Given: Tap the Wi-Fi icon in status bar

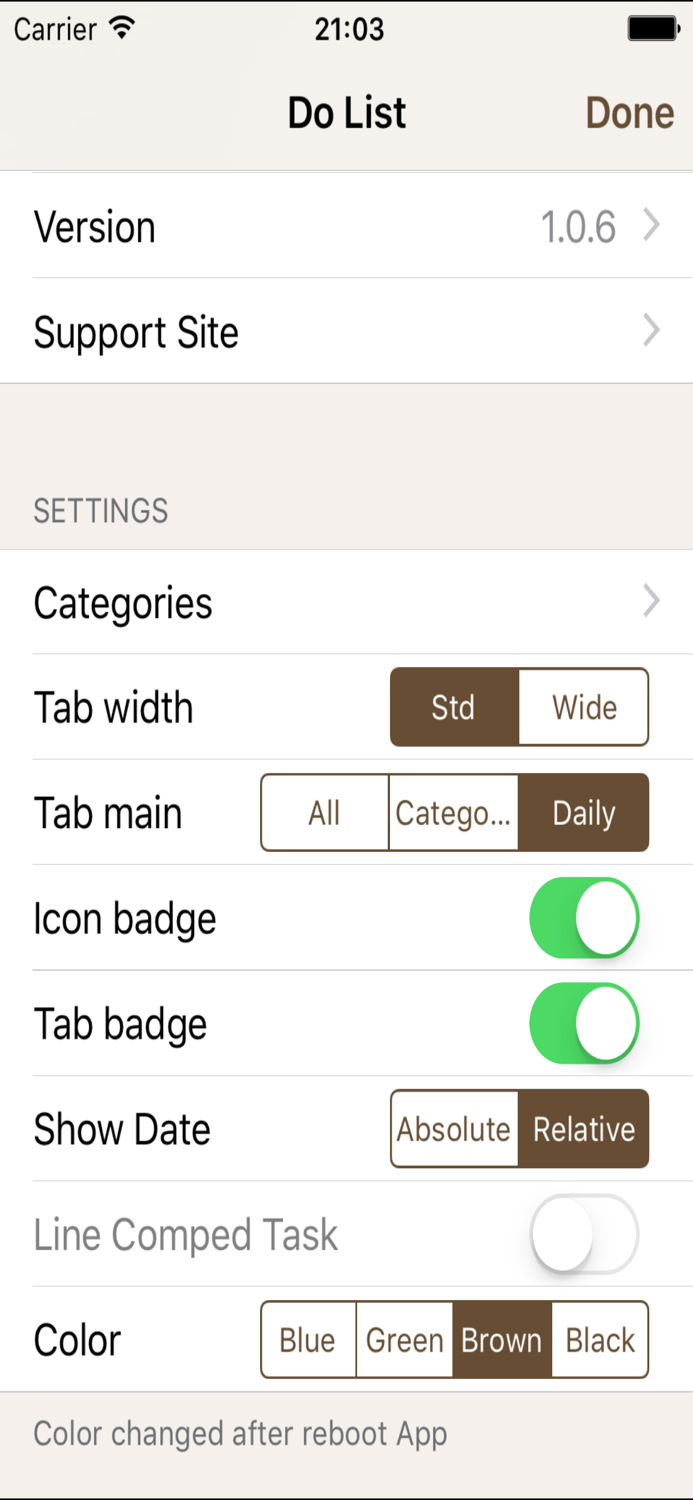Looking at the screenshot, I should pyautogui.click(x=122, y=28).
